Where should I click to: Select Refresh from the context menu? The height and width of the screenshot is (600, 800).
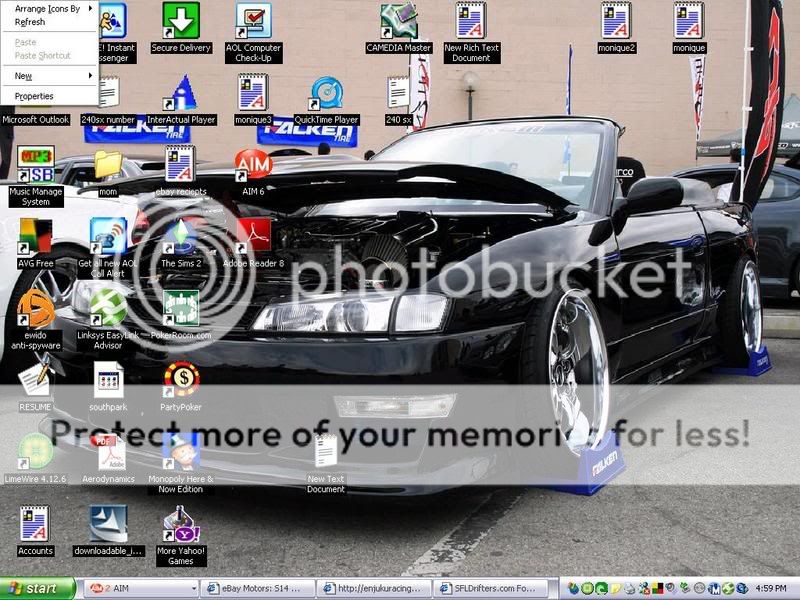30,22
